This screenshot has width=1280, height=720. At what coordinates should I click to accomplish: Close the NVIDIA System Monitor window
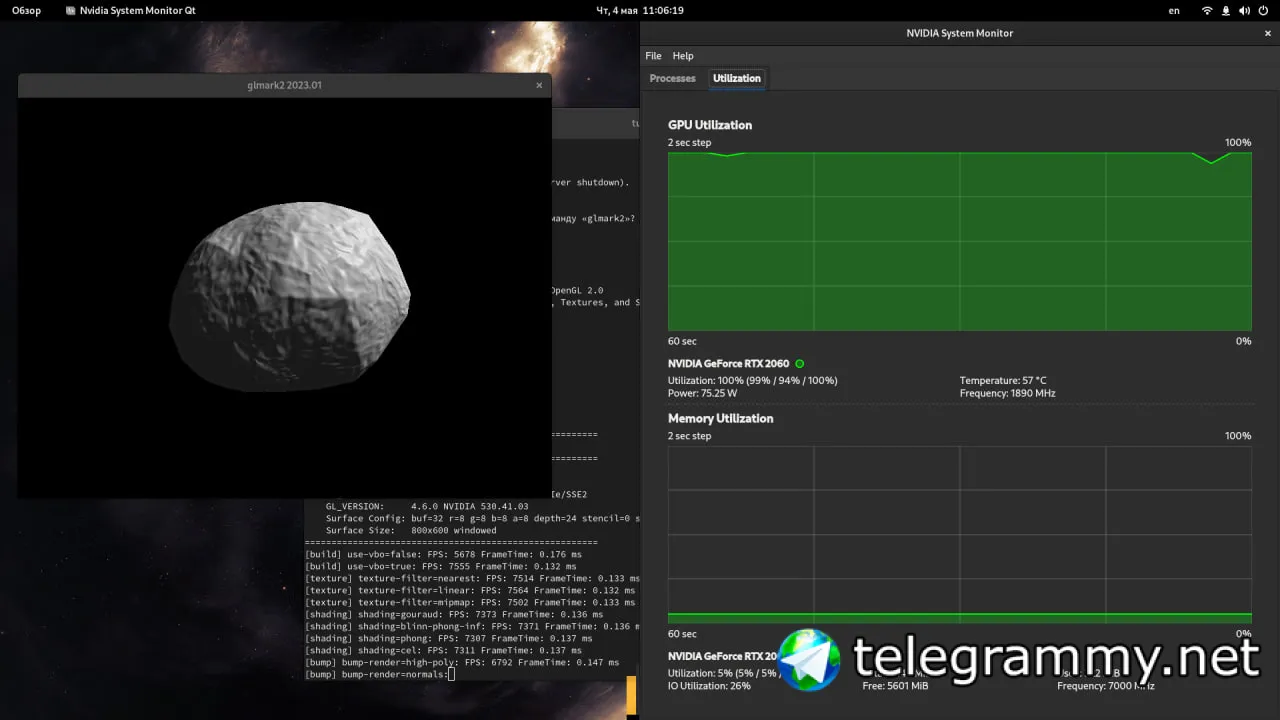tap(1268, 33)
